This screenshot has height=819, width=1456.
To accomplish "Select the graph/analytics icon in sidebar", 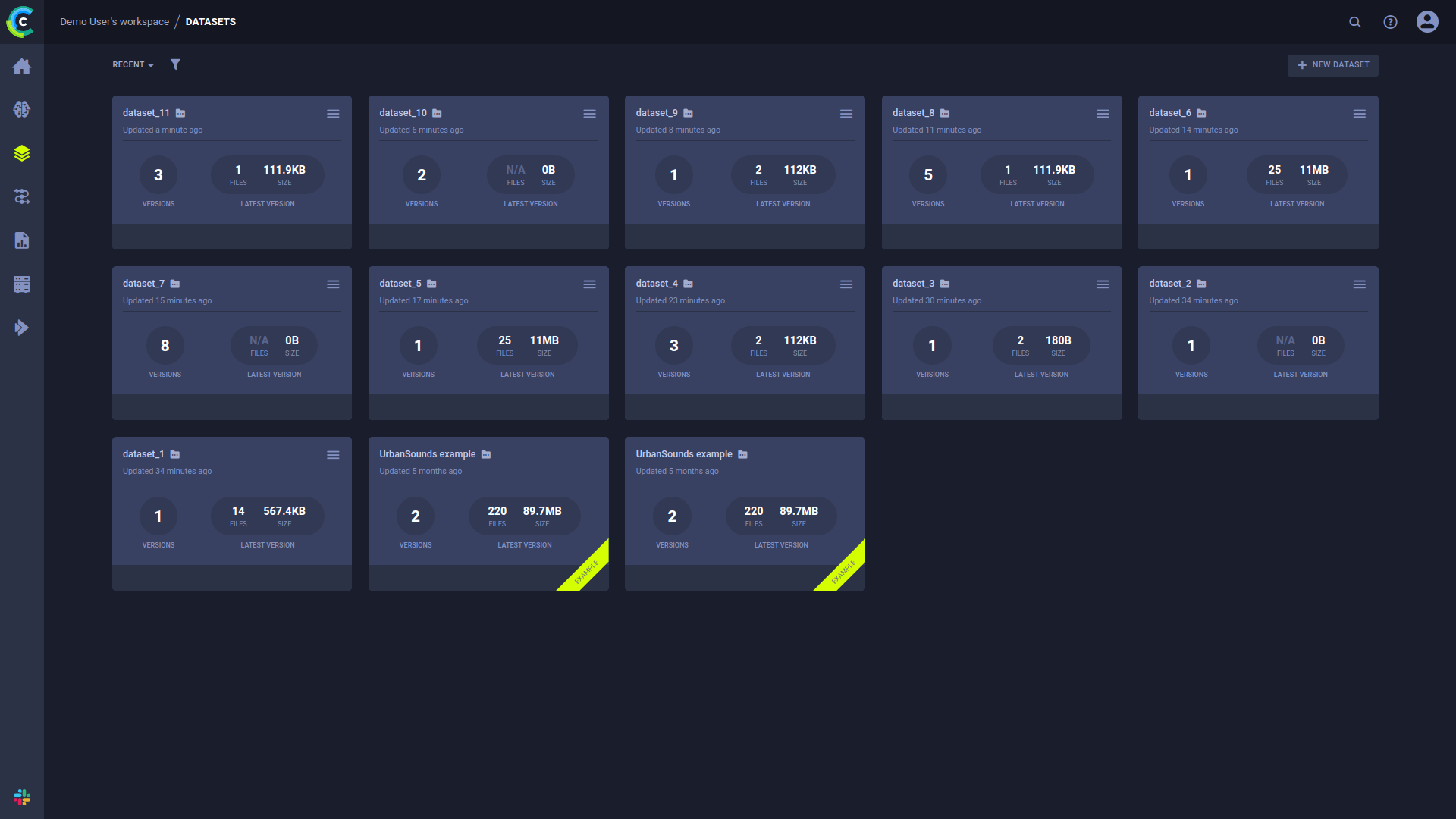I will pyautogui.click(x=22, y=240).
